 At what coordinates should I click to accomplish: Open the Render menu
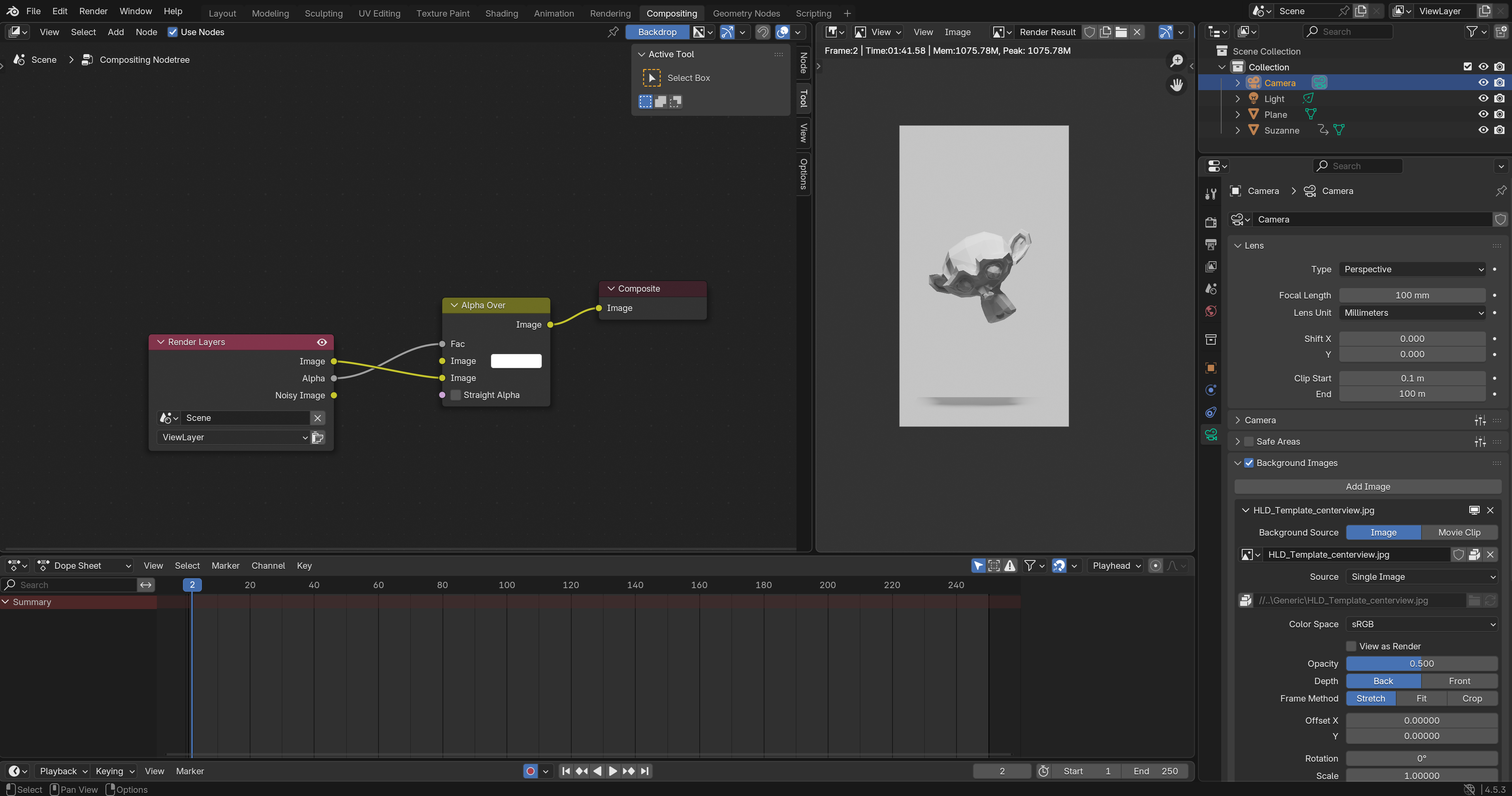(x=93, y=11)
